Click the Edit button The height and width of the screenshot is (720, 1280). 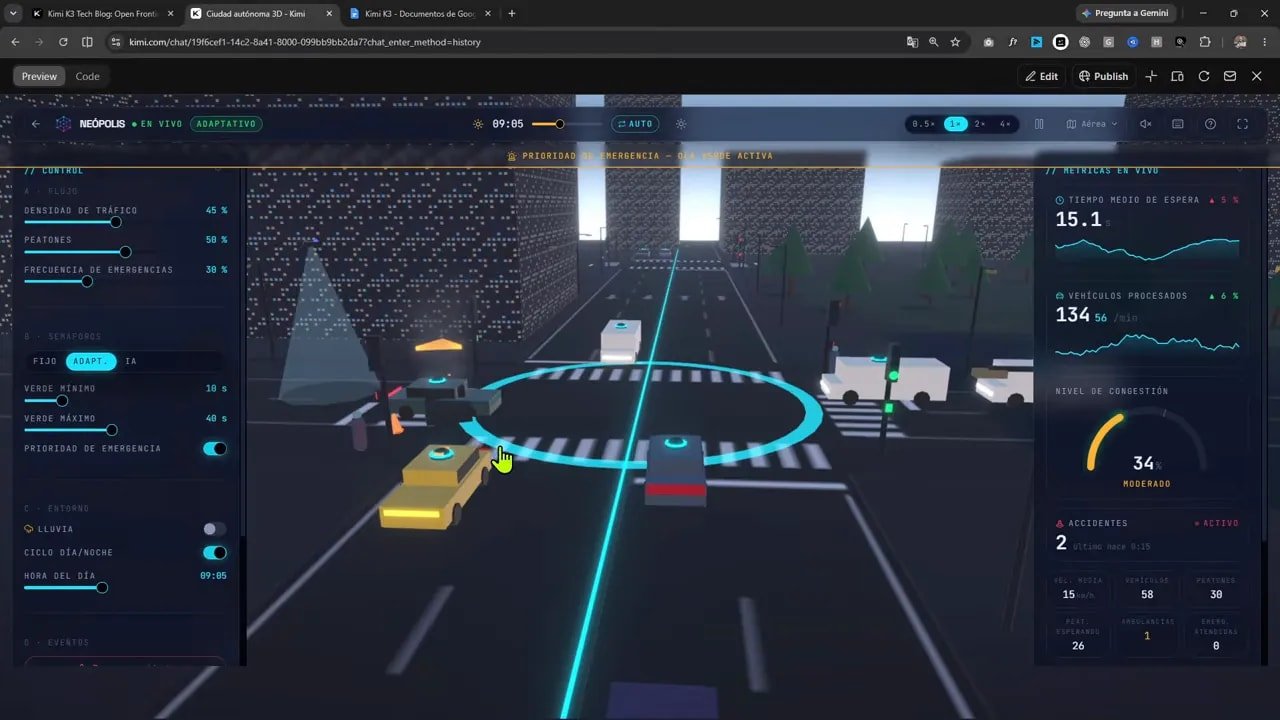pos(1041,76)
